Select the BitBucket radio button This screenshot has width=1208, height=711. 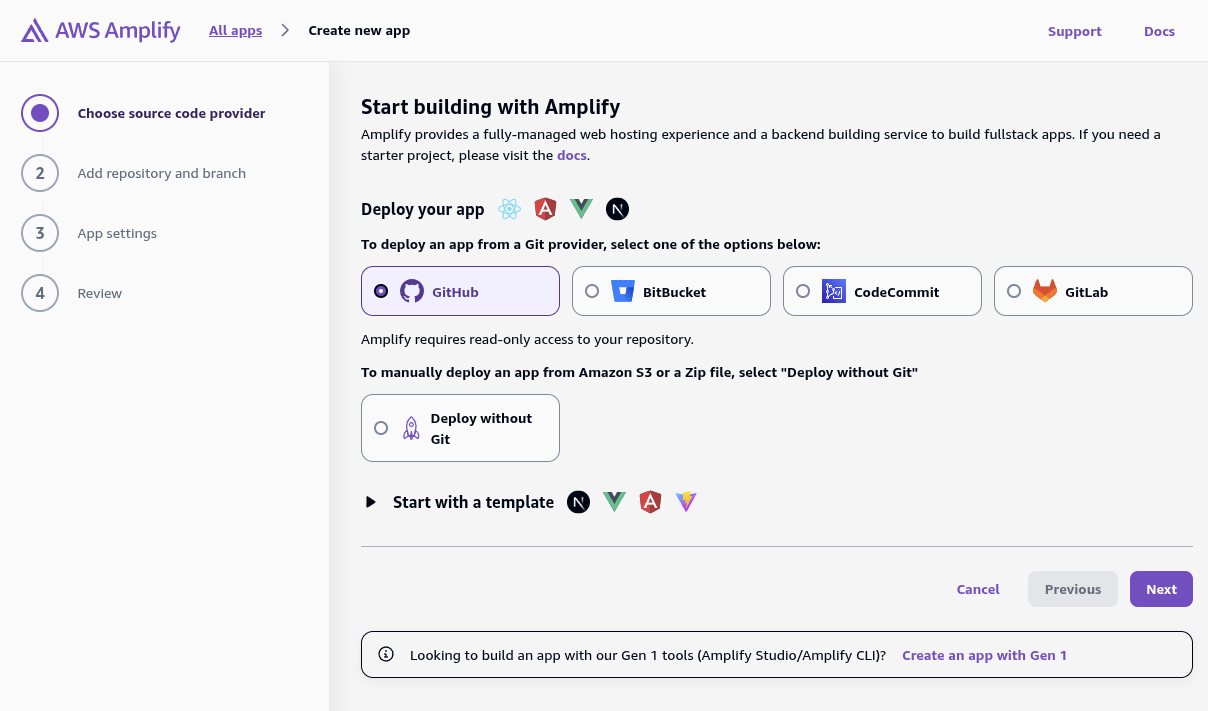592,291
